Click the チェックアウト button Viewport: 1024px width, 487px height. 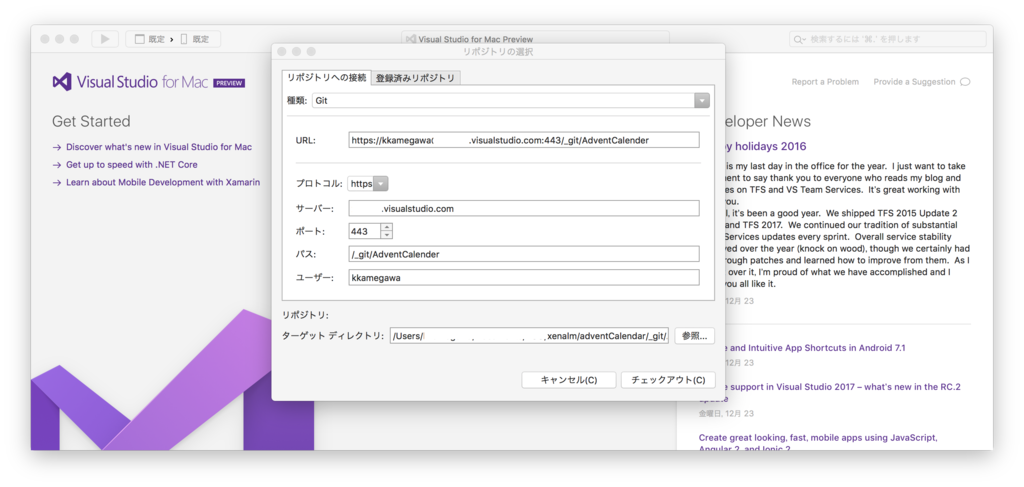[668, 380]
